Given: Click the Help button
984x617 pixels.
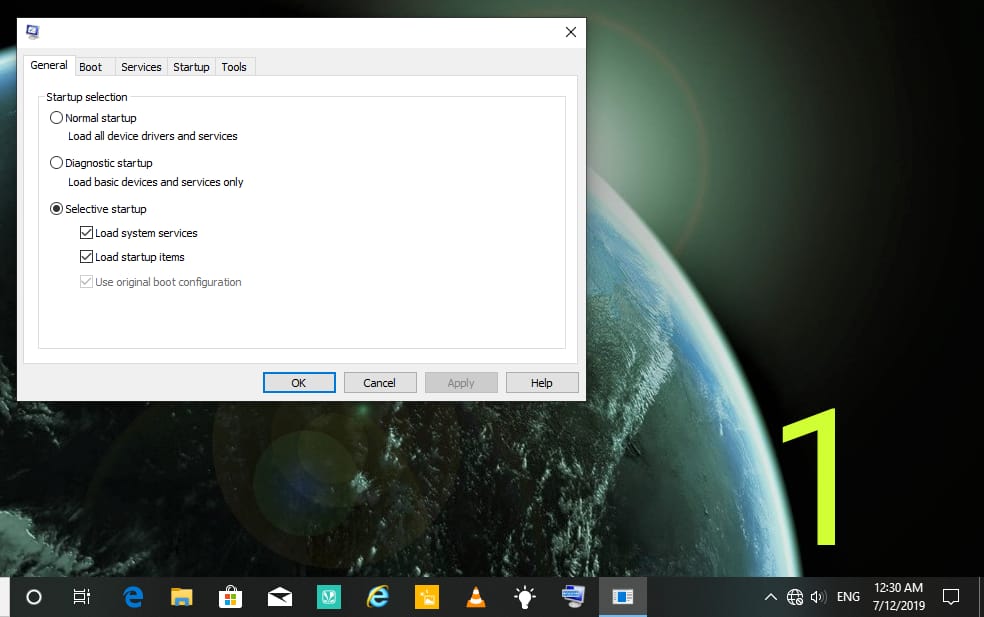Looking at the screenshot, I should click(542, 383).
